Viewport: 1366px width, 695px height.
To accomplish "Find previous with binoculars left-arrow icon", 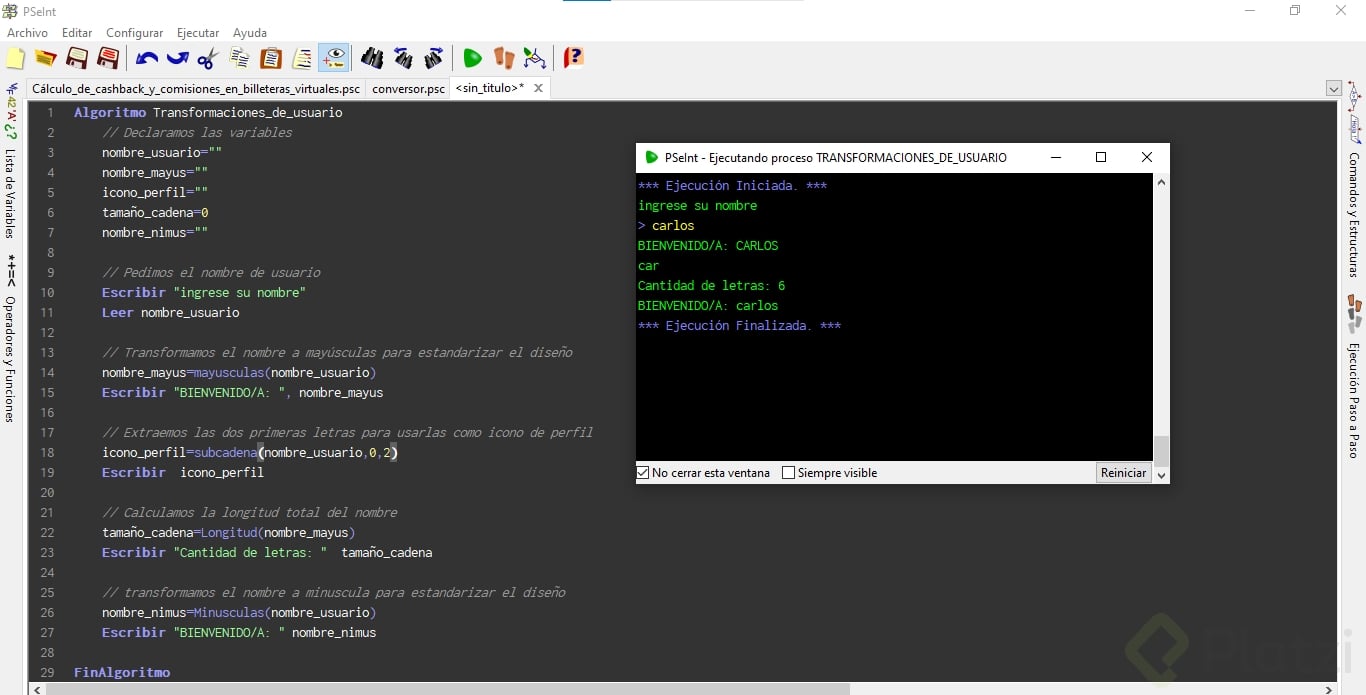I will [403, 58].
